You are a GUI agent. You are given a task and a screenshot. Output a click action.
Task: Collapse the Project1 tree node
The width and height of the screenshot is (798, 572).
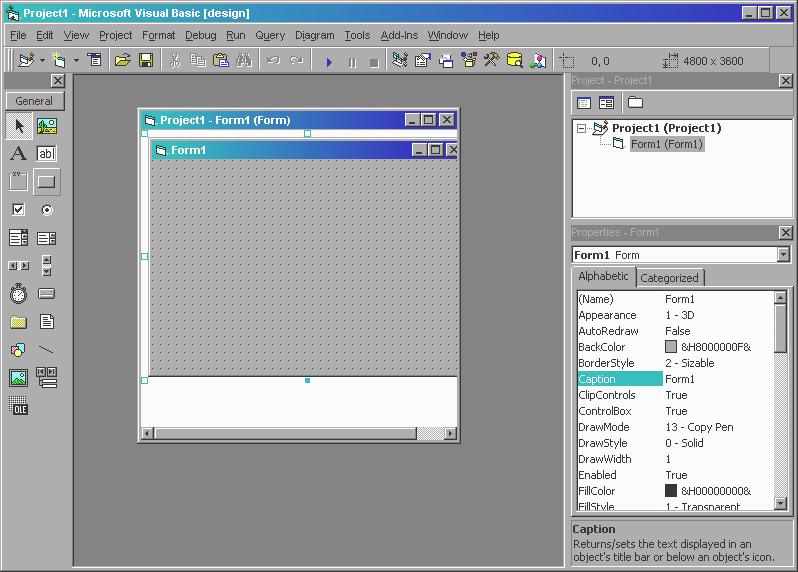tap(581, 128)
